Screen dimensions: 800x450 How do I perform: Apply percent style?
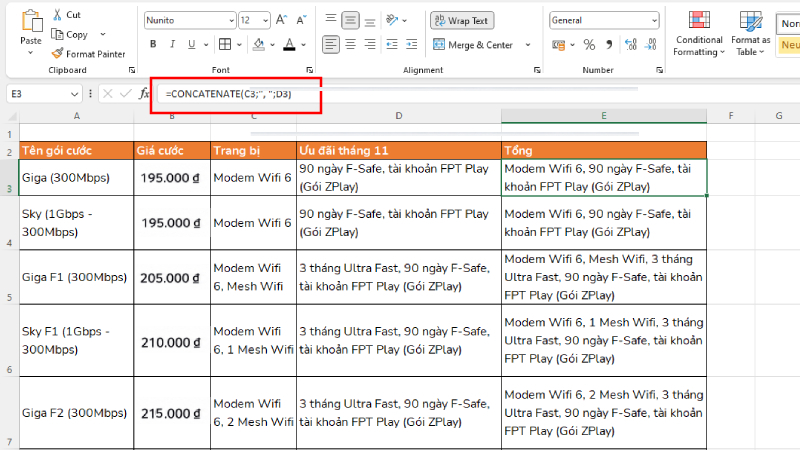(589, 45)
